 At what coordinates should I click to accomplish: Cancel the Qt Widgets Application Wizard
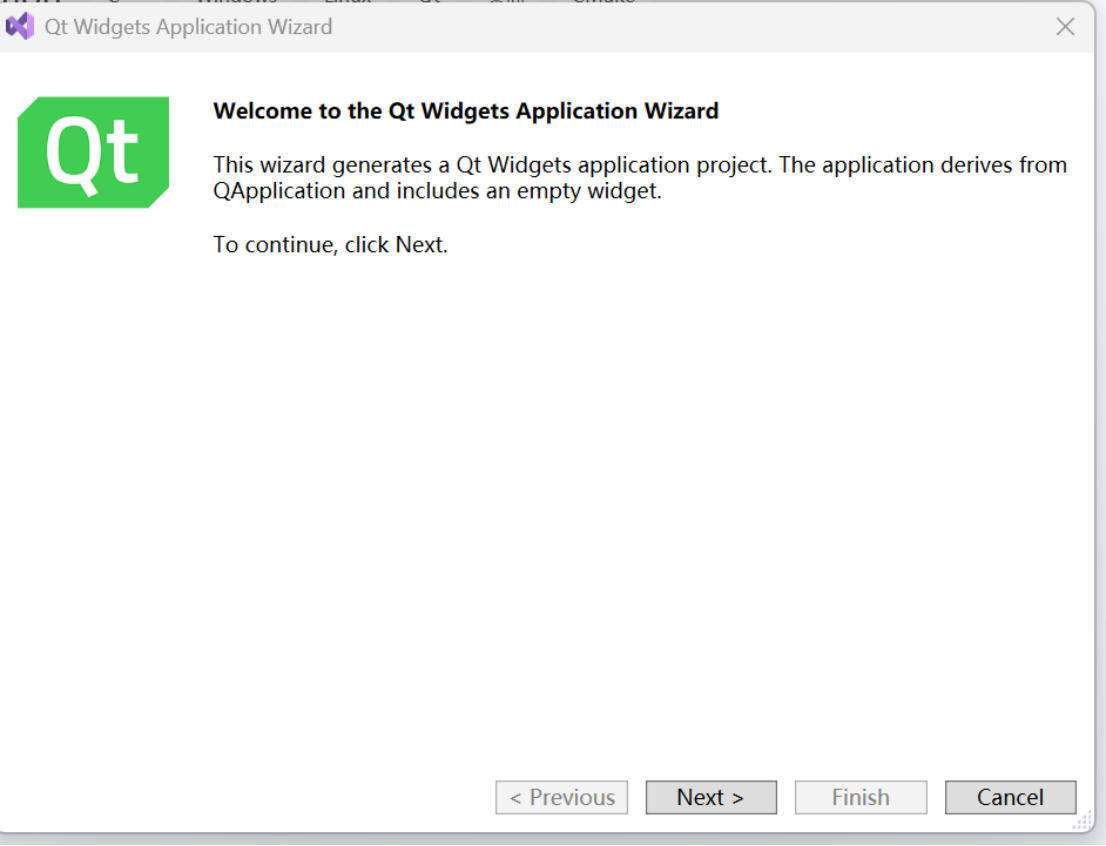pos(1010,797)
